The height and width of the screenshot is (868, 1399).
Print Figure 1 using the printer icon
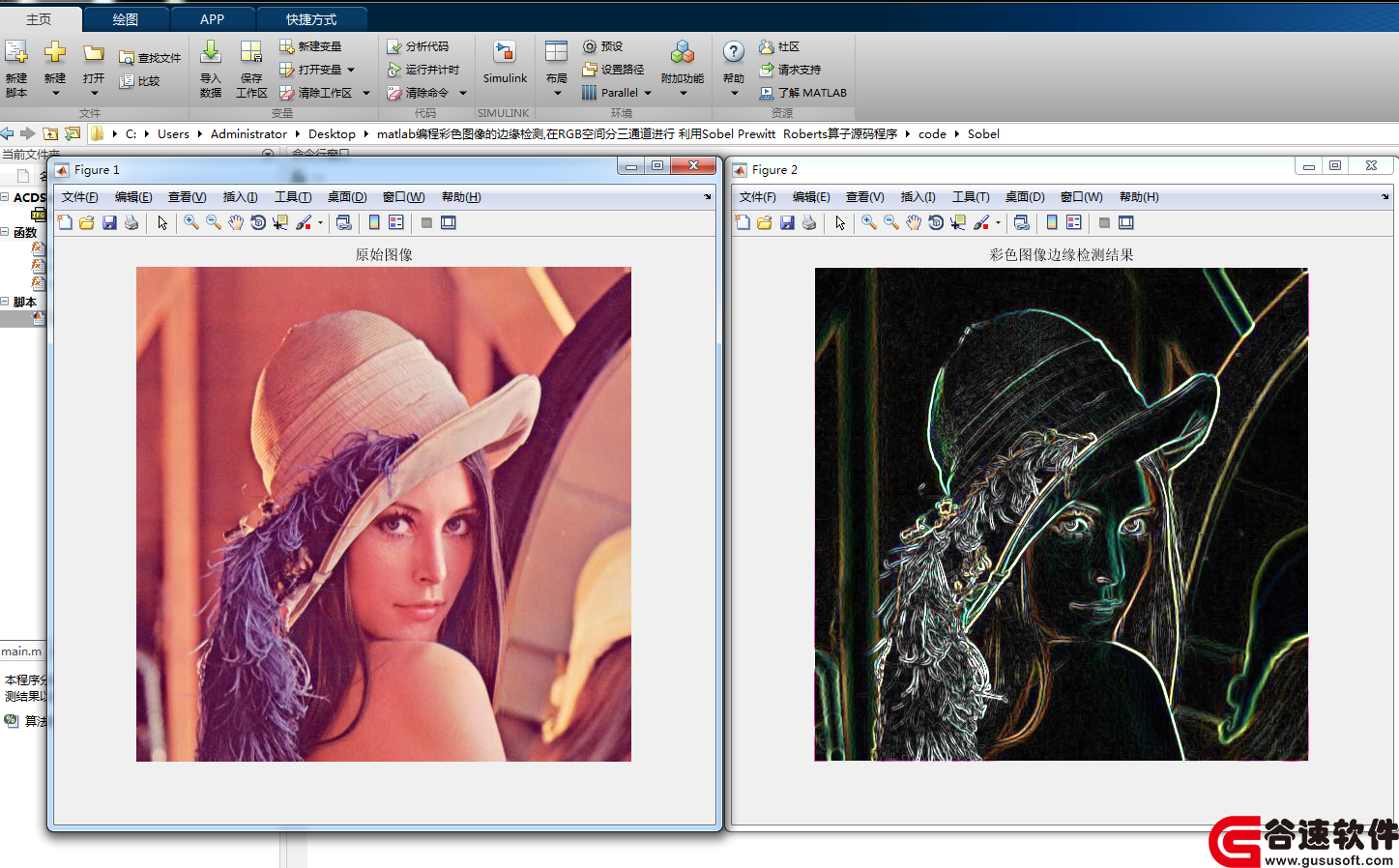(x=131, y=222)
